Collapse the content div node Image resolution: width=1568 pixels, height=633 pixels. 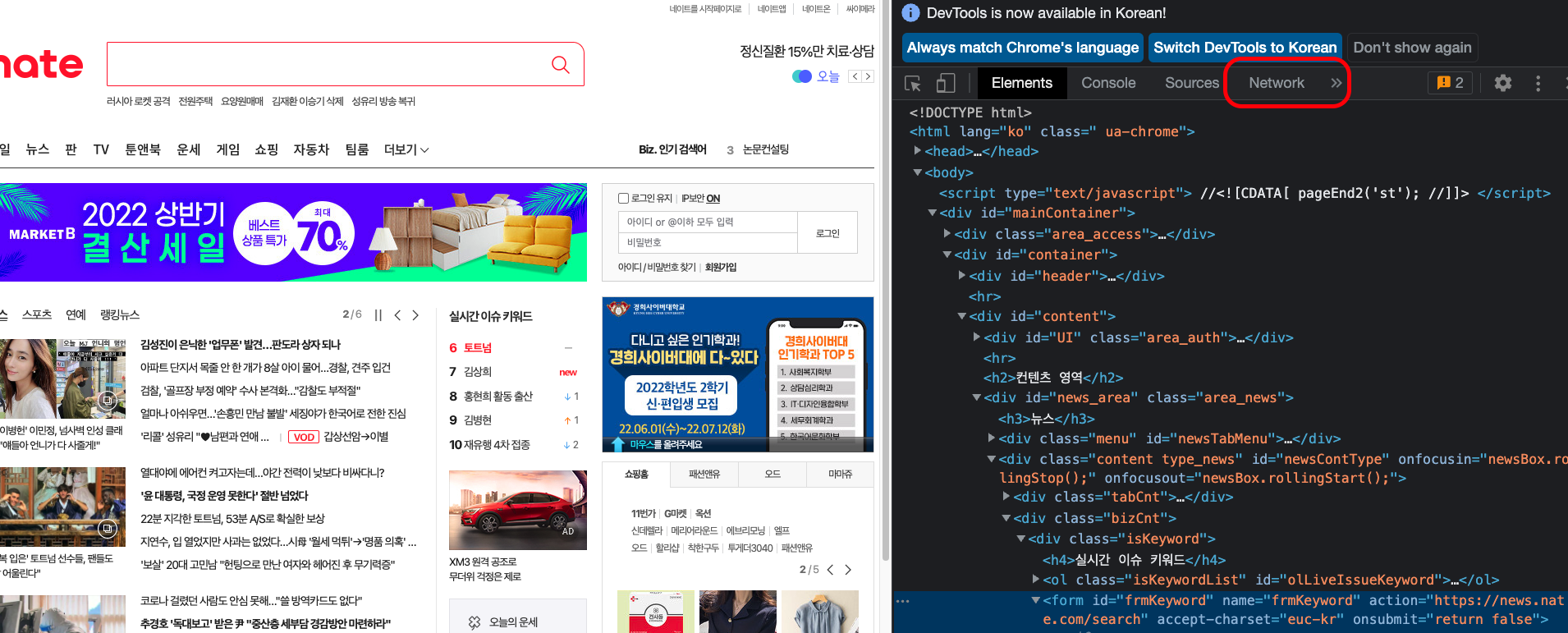961,316
